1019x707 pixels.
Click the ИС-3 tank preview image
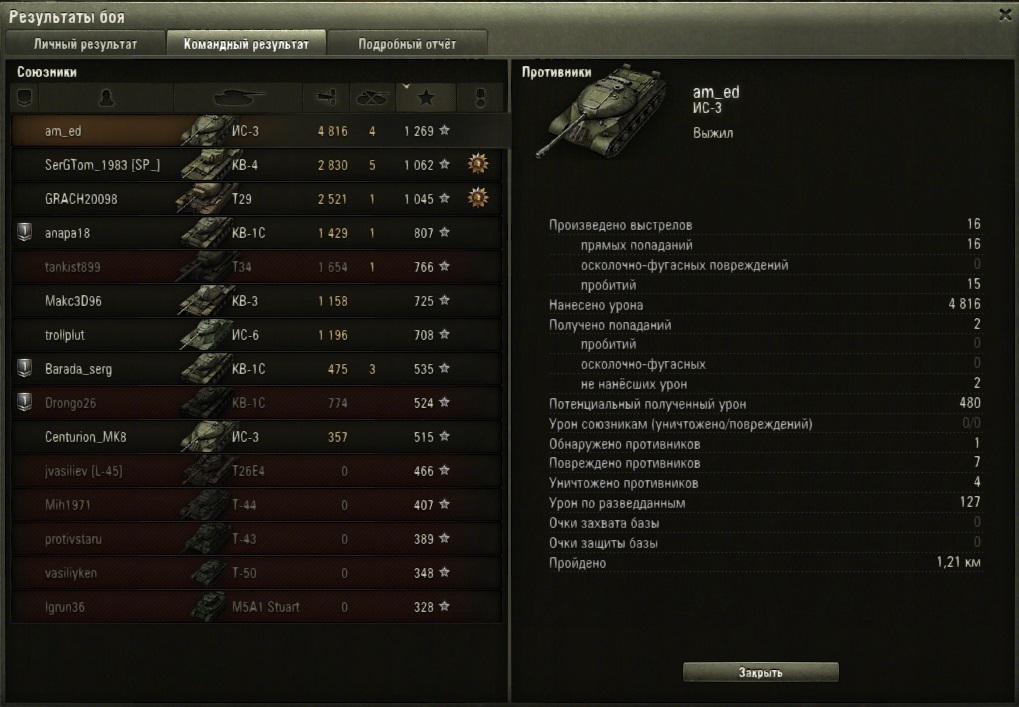coord(601,110)
